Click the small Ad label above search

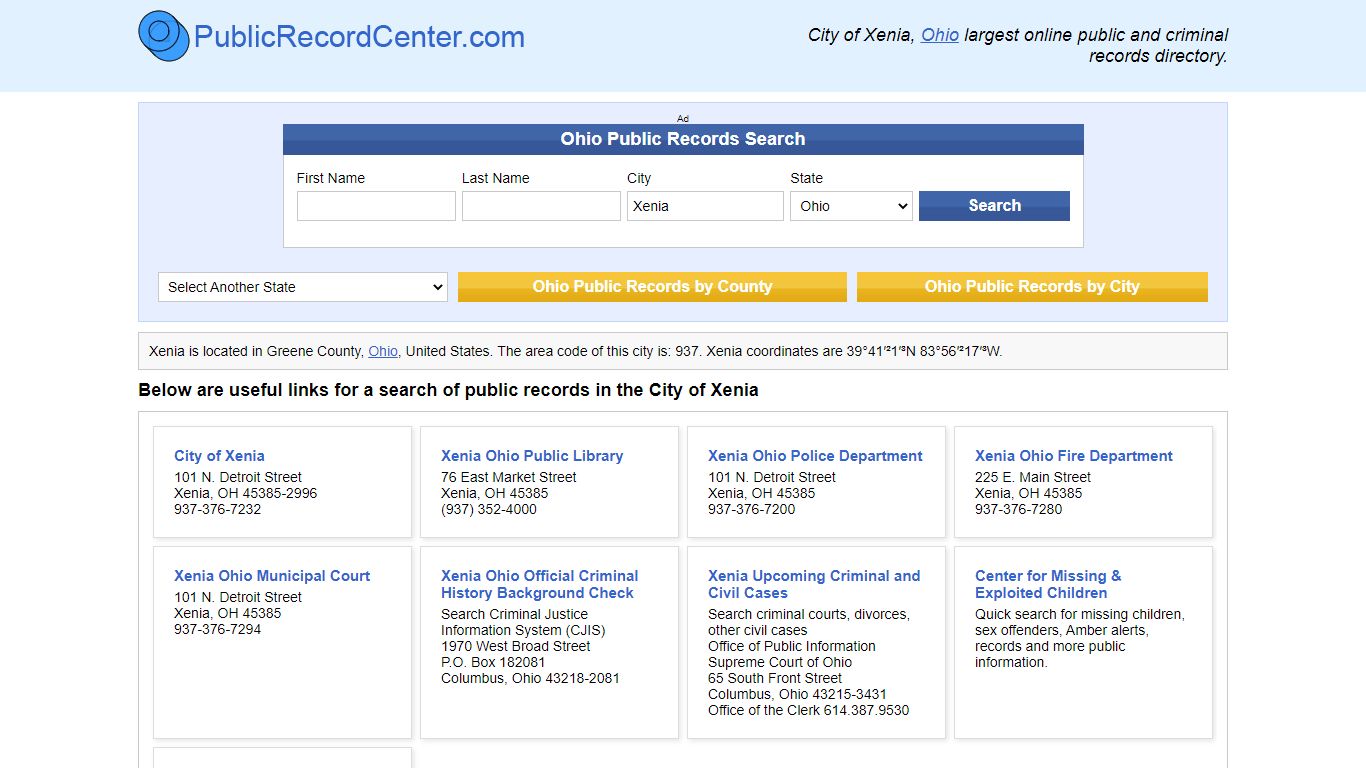(683, 118)
